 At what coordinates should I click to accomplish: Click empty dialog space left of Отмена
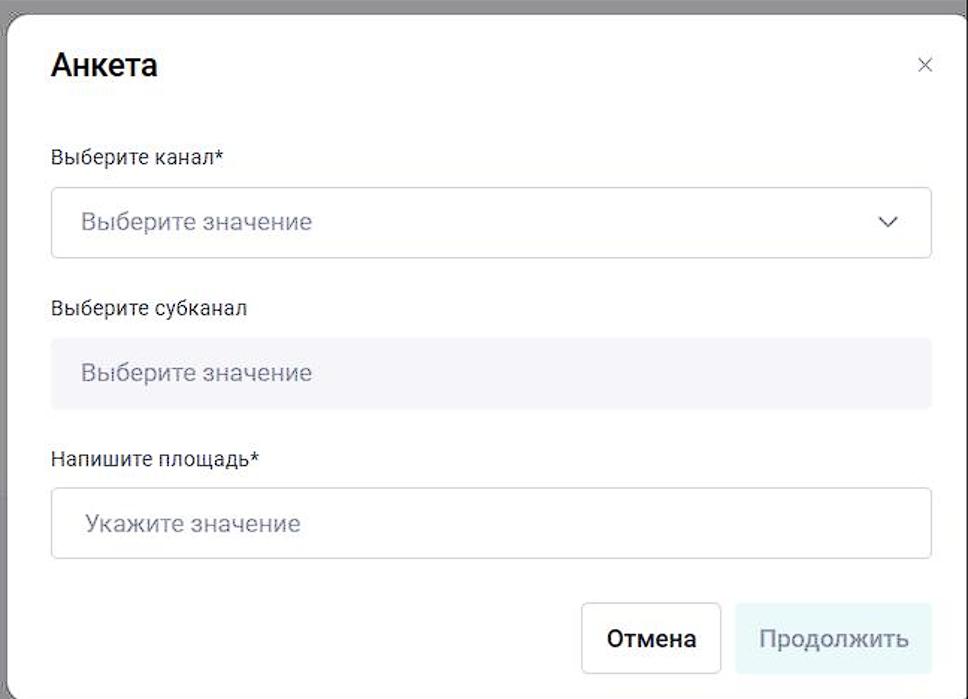300,638
